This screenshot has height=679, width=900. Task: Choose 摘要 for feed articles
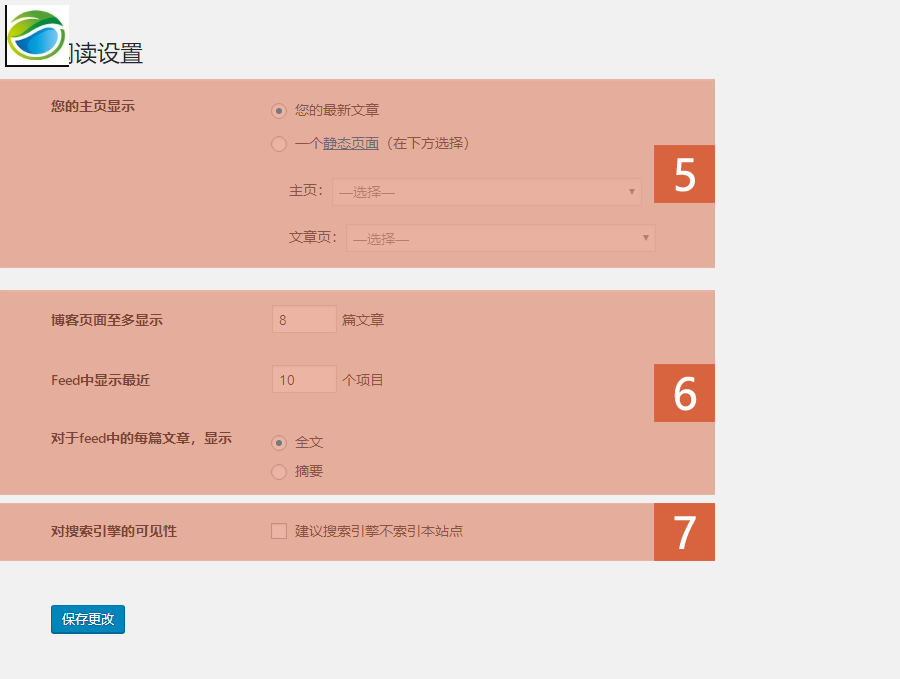click(279, 472)
